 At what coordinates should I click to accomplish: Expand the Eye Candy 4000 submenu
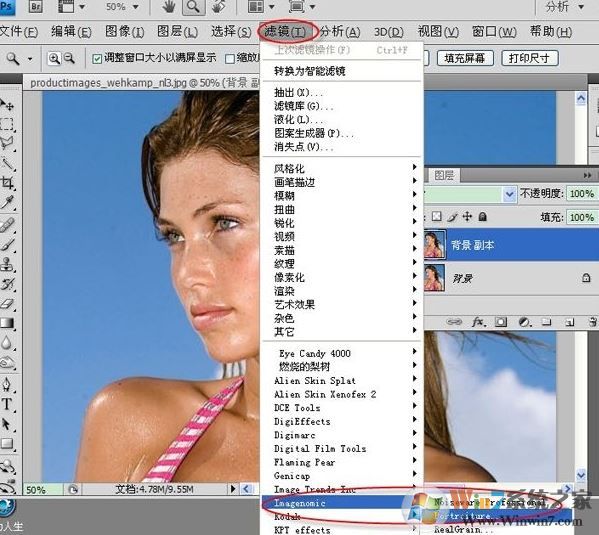(x=343, y=353)
